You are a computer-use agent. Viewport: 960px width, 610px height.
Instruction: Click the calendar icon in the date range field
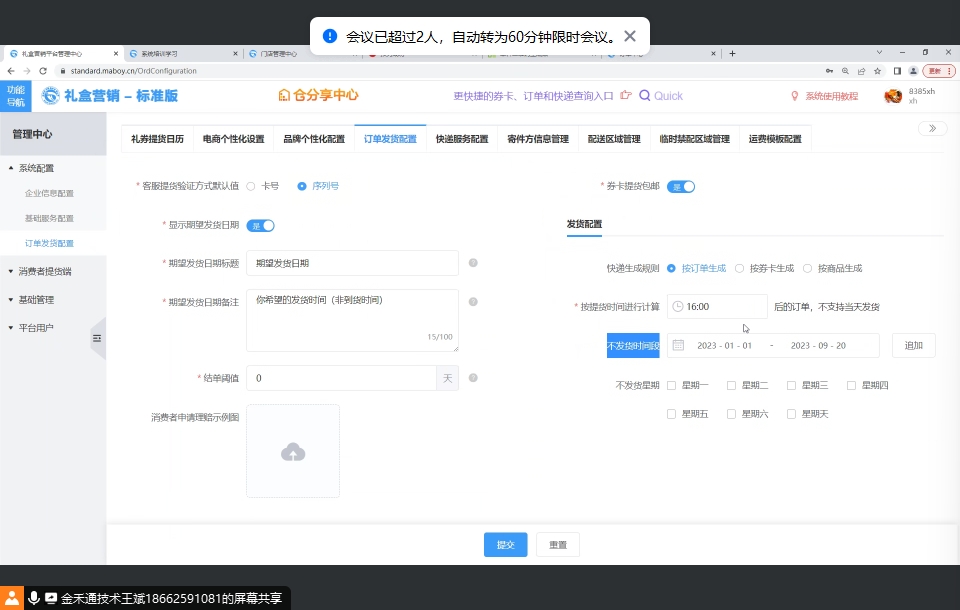tap(679, 345)
